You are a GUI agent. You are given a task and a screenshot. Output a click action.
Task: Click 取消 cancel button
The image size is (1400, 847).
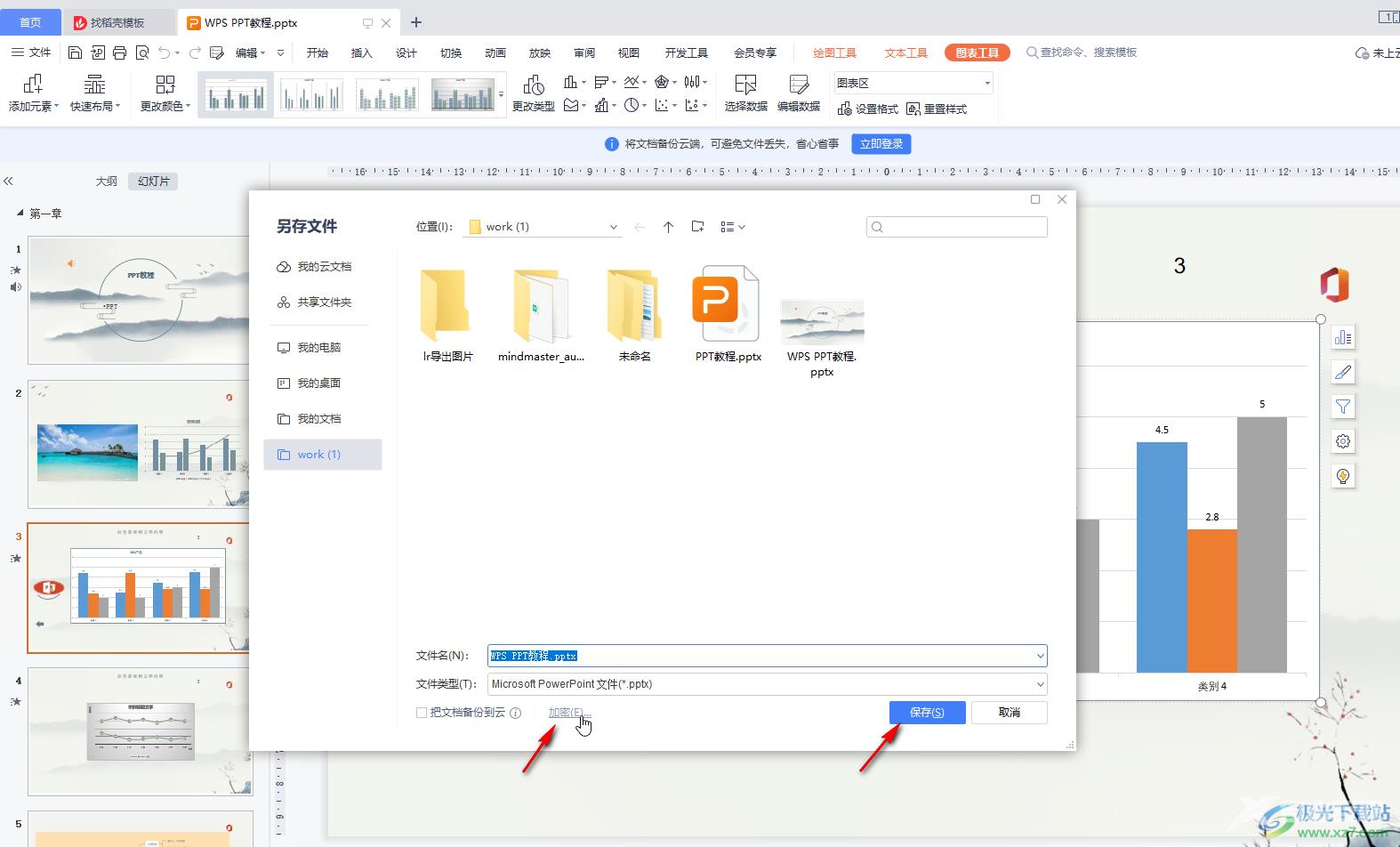(x=1010, y=713)
